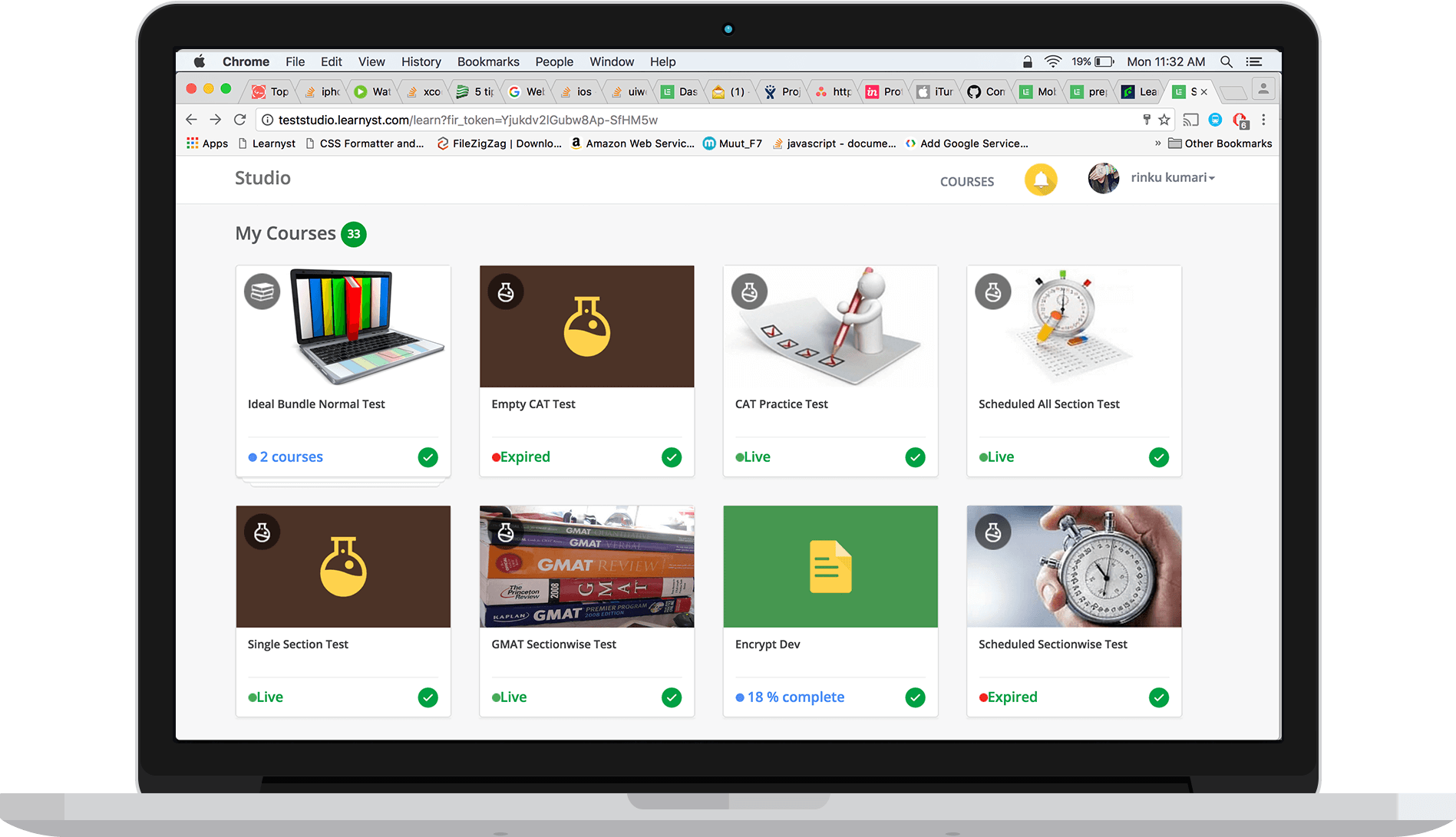Toggle green checkmark on Encrypt Dev card
The width and height of the screenshot is (1456, 837).
(x=915, y=697)
